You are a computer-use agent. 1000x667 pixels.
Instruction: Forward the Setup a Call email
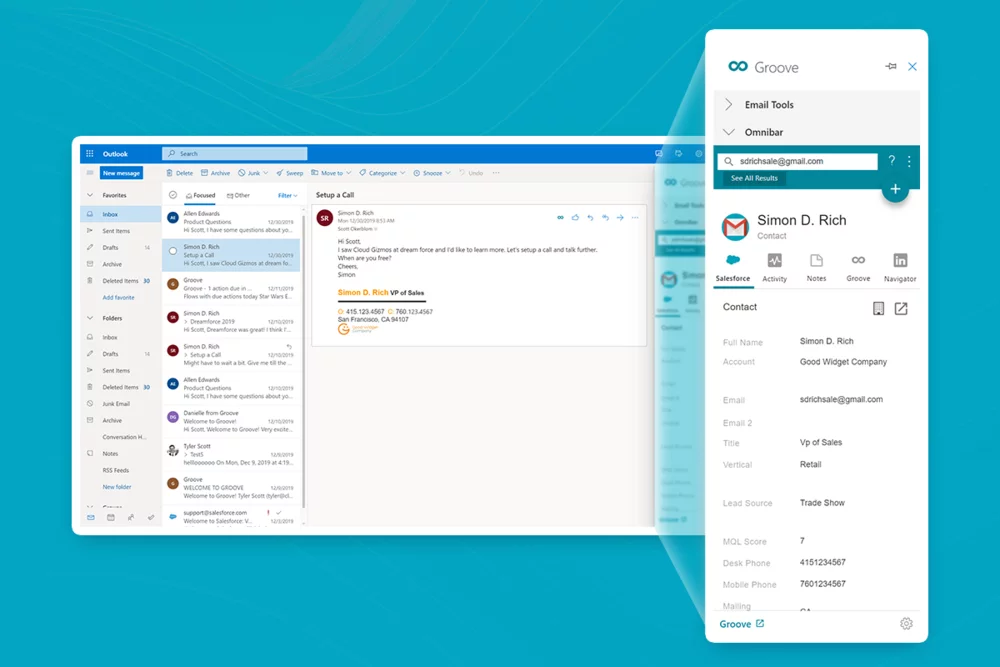620,217
